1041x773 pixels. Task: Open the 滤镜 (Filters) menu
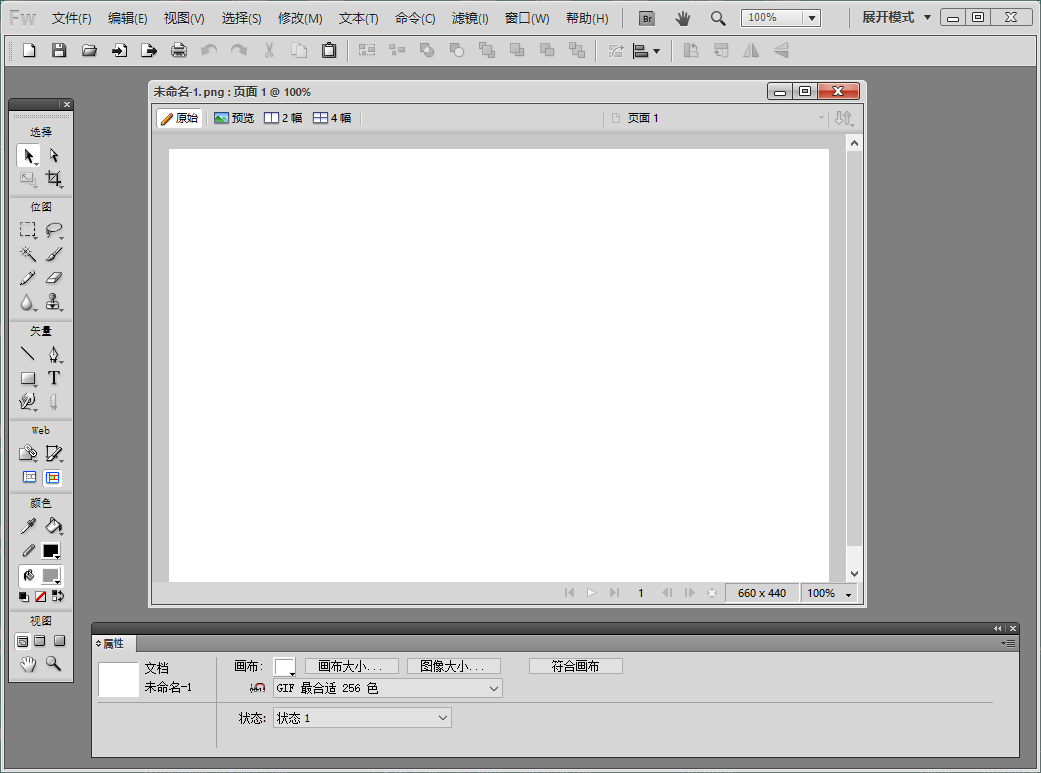tap(470, 18)
